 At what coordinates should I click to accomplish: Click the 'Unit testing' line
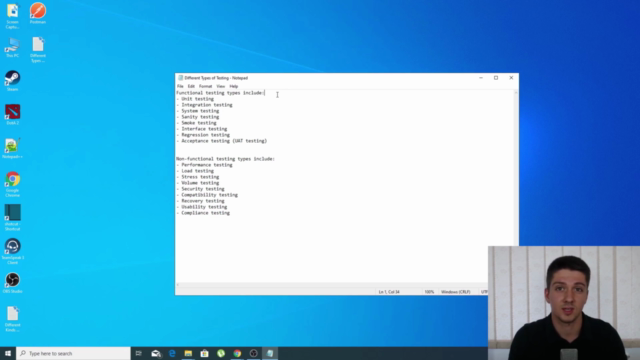[195, 99]
